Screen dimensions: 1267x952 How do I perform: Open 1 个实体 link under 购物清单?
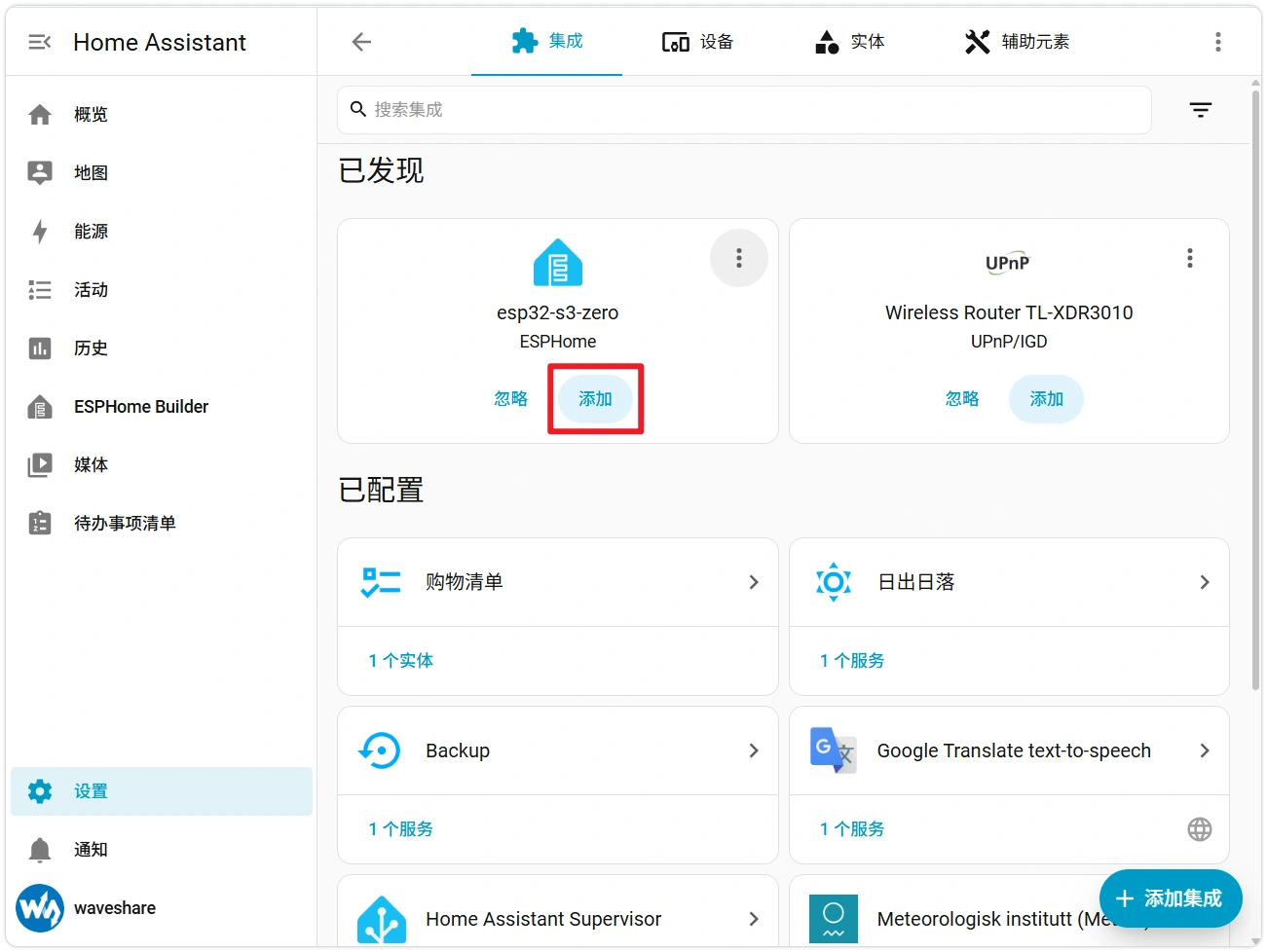click(x=400, y=661)
